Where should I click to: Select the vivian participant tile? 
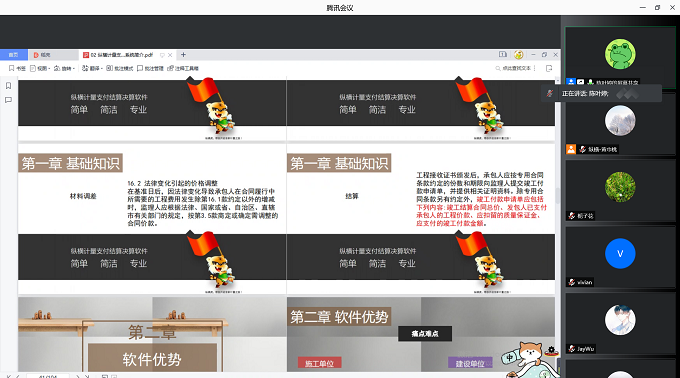coord(620,257)
